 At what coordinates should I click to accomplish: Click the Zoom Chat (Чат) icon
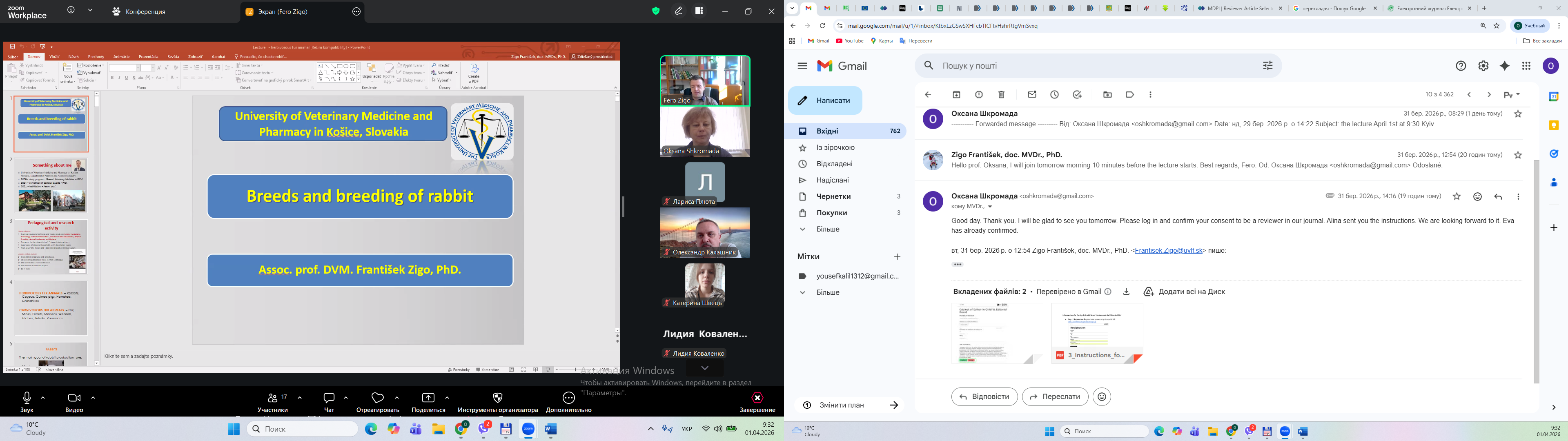(329, 399)
